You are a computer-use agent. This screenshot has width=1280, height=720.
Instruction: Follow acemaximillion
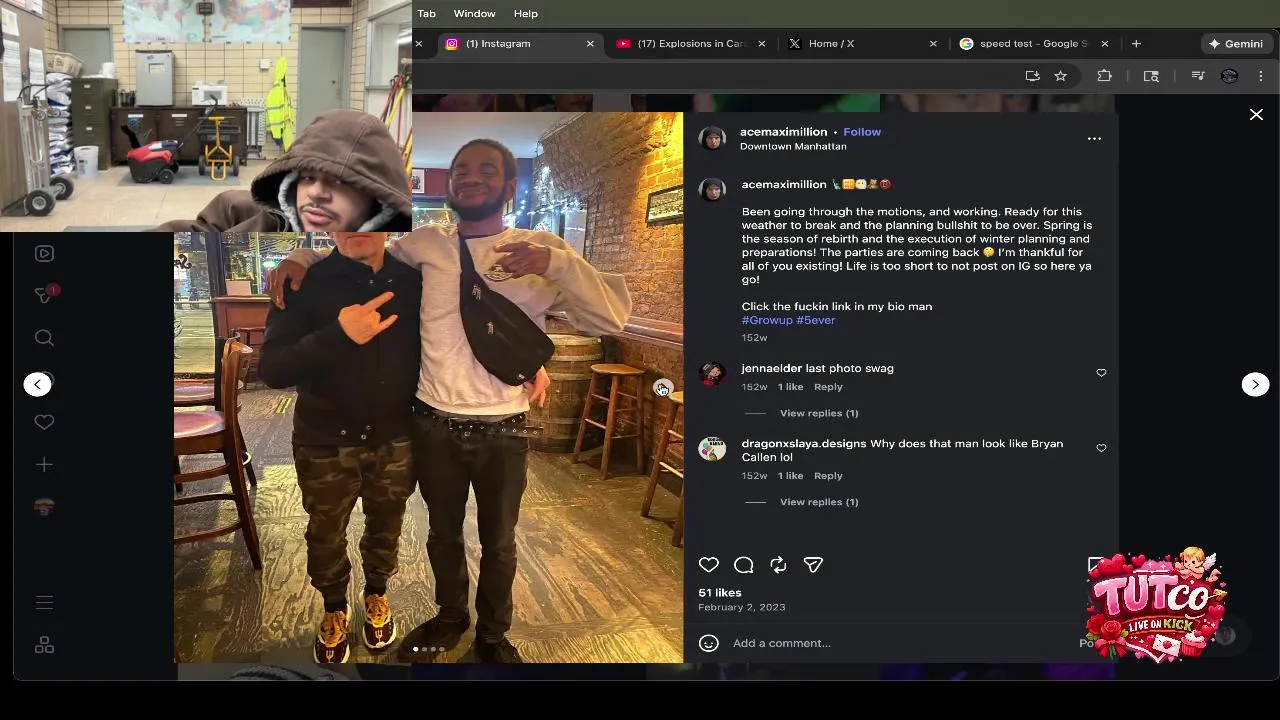point(861,132)
